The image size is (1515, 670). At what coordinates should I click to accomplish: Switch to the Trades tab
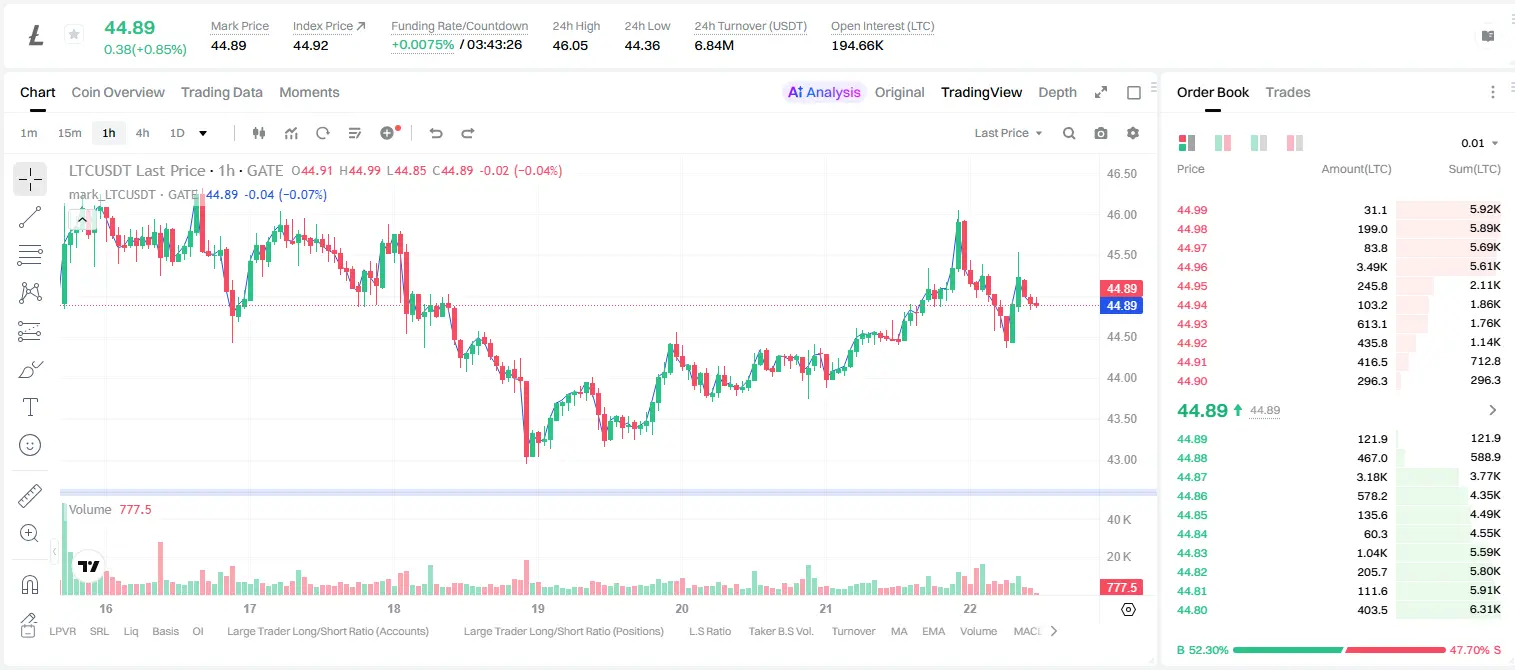click(1287, 92)
